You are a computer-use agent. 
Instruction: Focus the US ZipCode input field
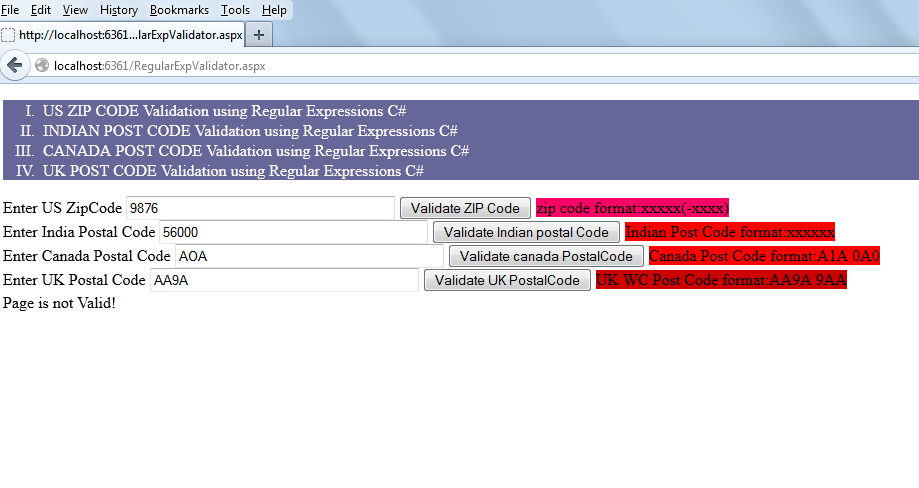[260, 208]
